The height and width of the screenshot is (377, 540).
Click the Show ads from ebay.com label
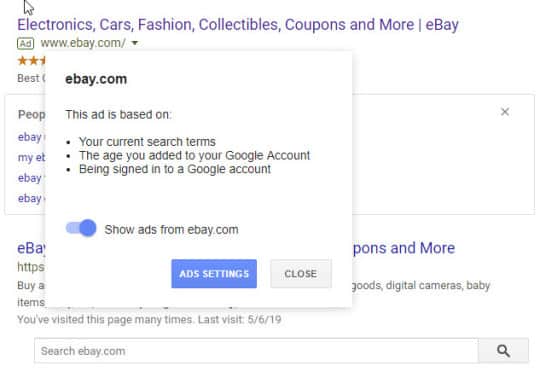pos(172,230)
